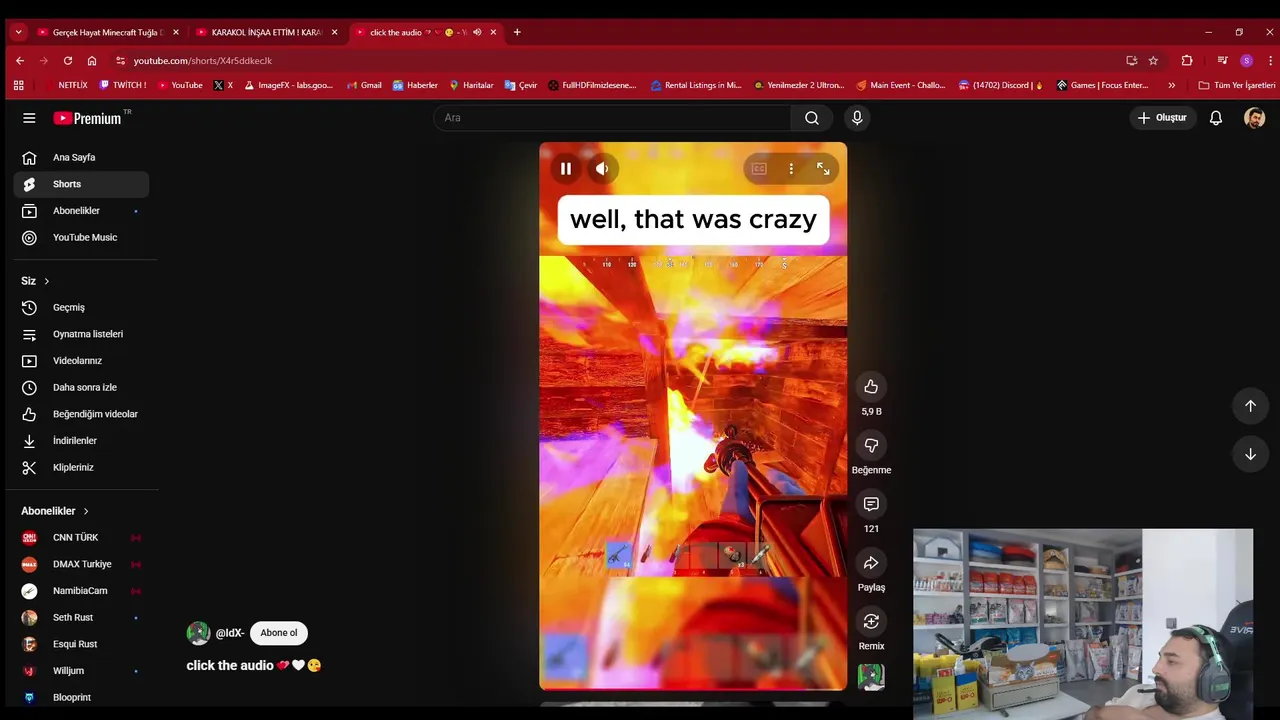Open the Willjum subscription channel
The image size is (1280, 720).
pos(81,671)
